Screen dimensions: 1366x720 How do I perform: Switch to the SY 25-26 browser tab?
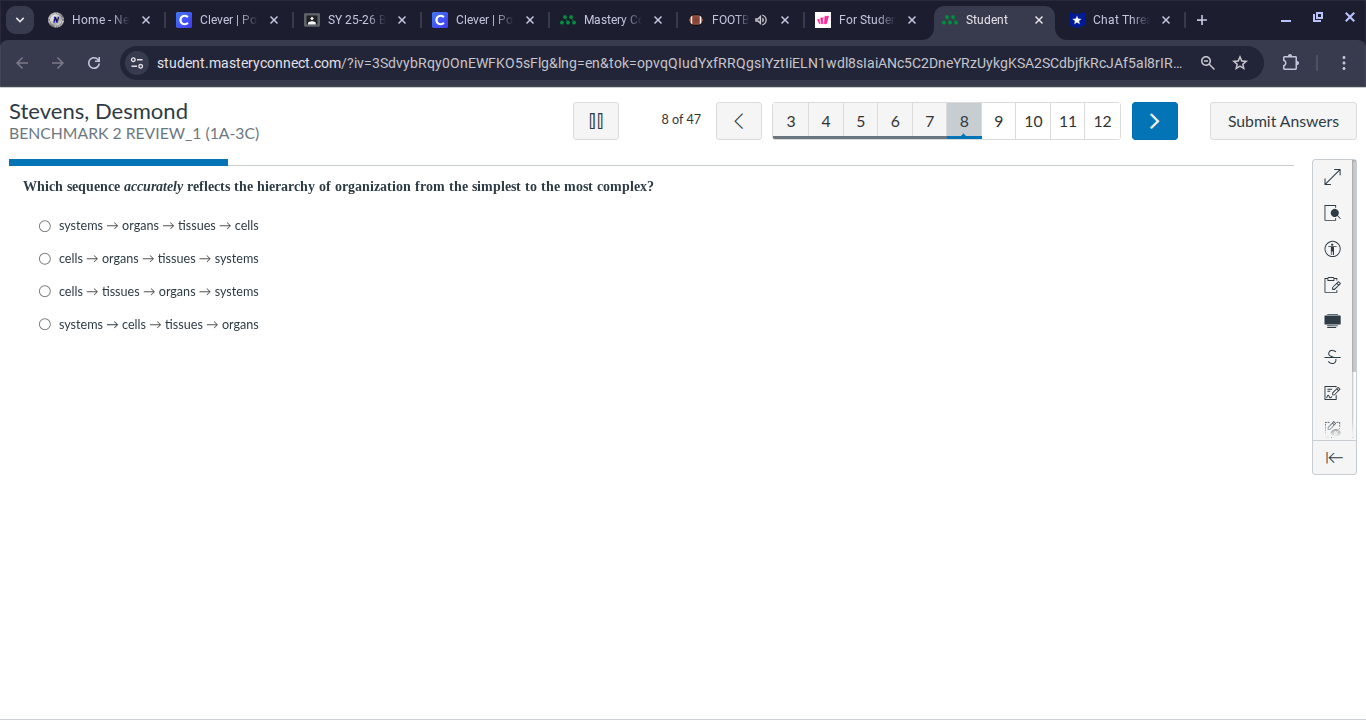(355, 20)
